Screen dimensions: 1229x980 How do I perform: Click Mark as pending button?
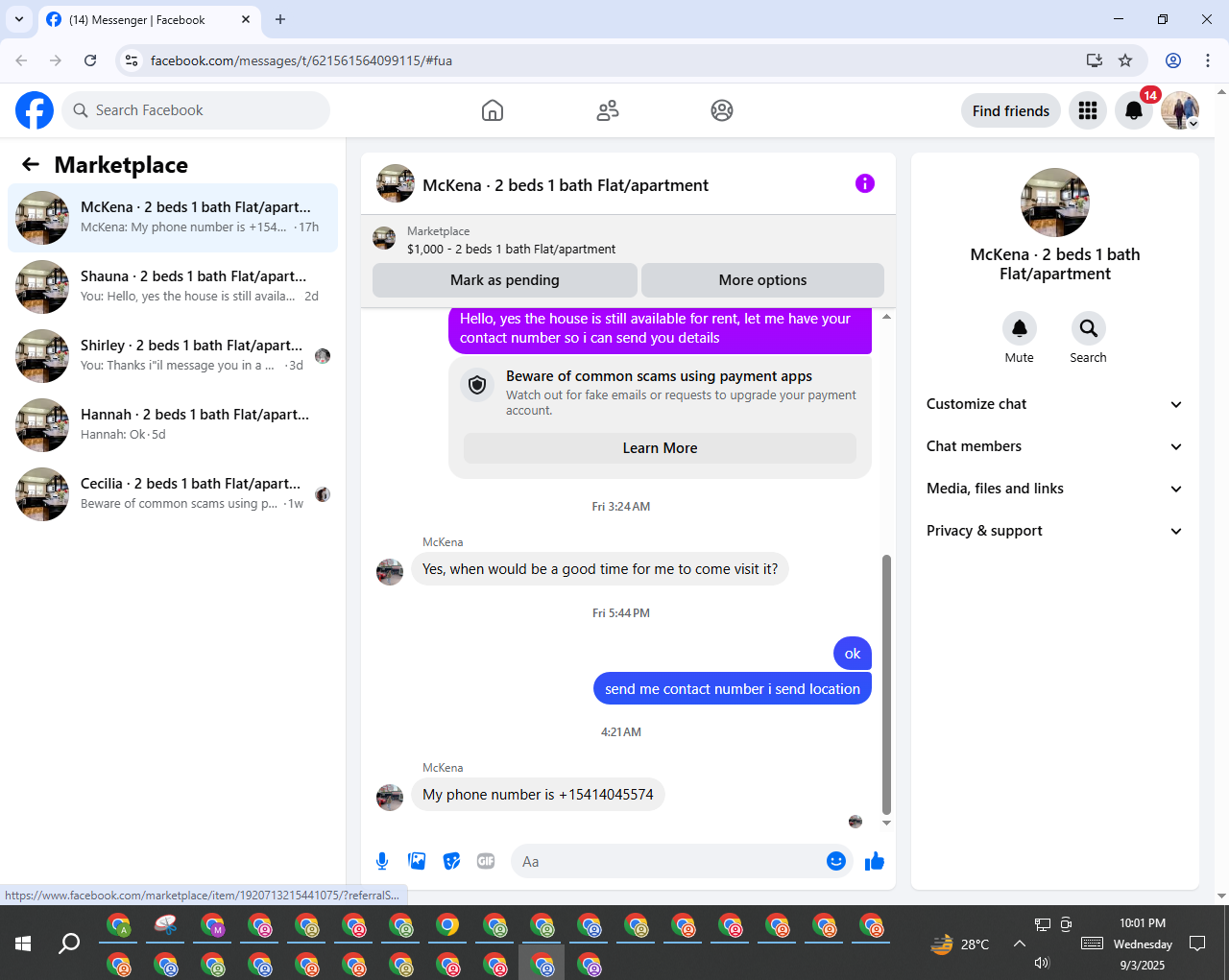505,280
